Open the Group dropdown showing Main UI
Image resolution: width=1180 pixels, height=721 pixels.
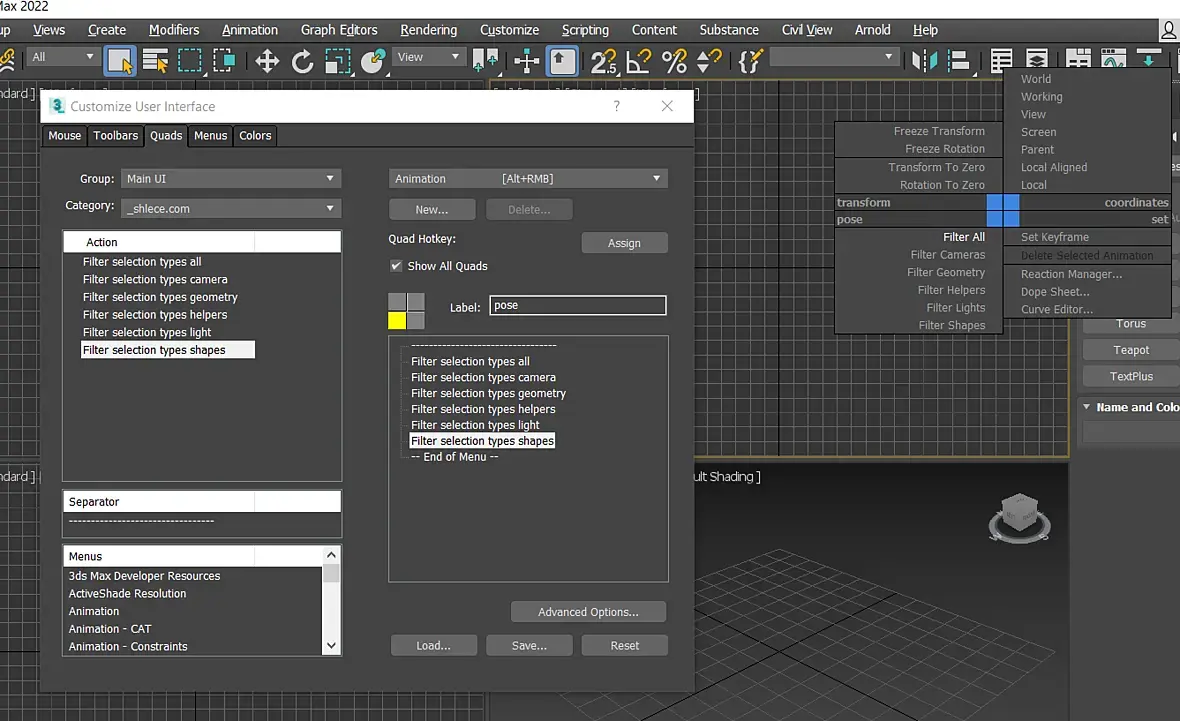click(x=230, y=178)
